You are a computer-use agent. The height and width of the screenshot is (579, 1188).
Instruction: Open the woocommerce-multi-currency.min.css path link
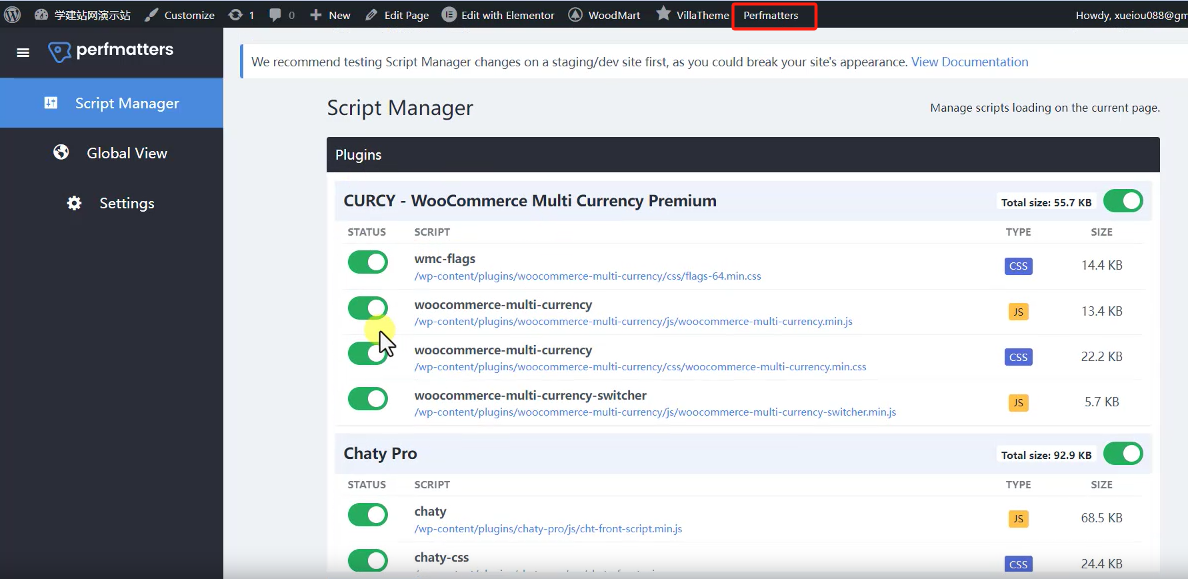[x=640, y=368]
